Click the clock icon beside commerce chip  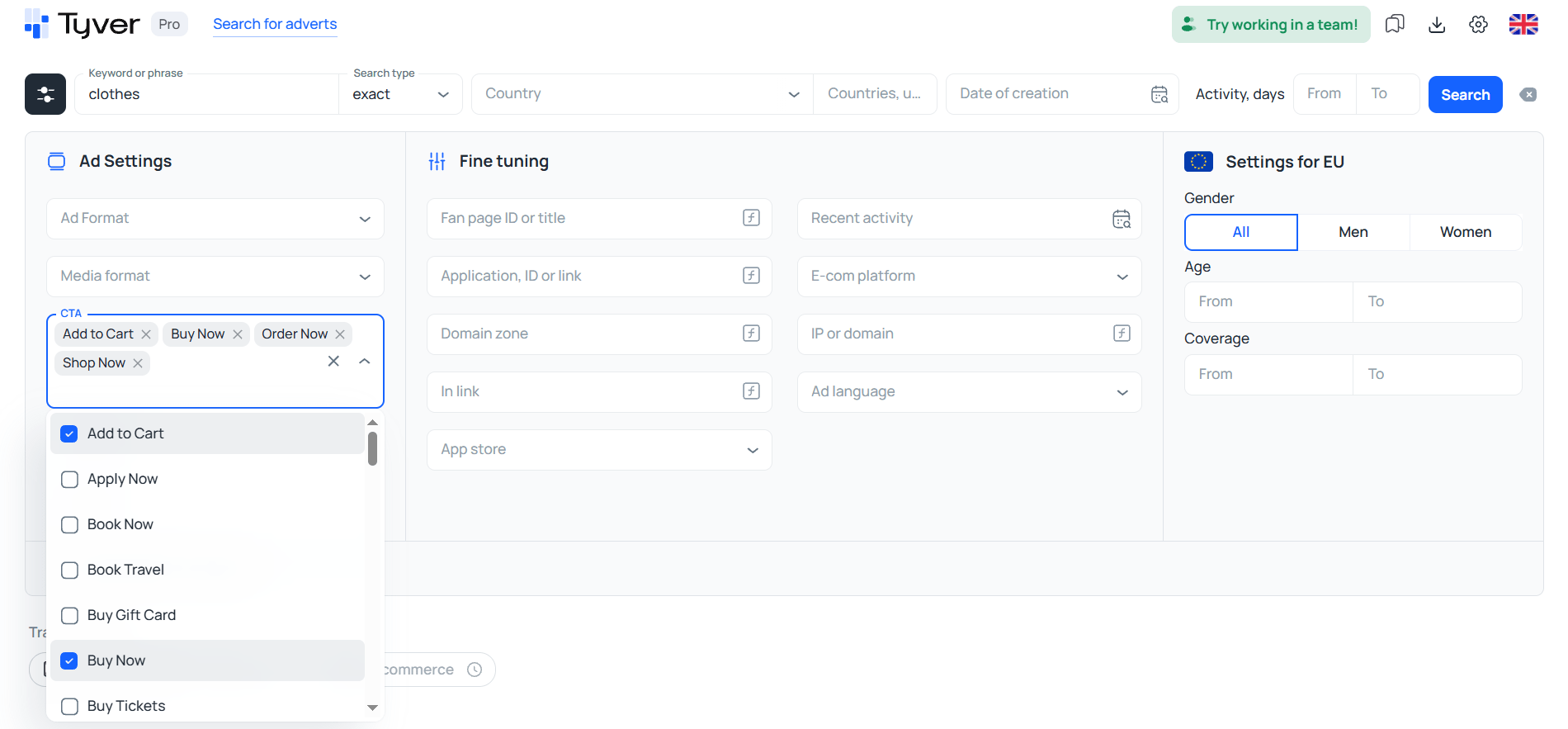pos(475,670)
